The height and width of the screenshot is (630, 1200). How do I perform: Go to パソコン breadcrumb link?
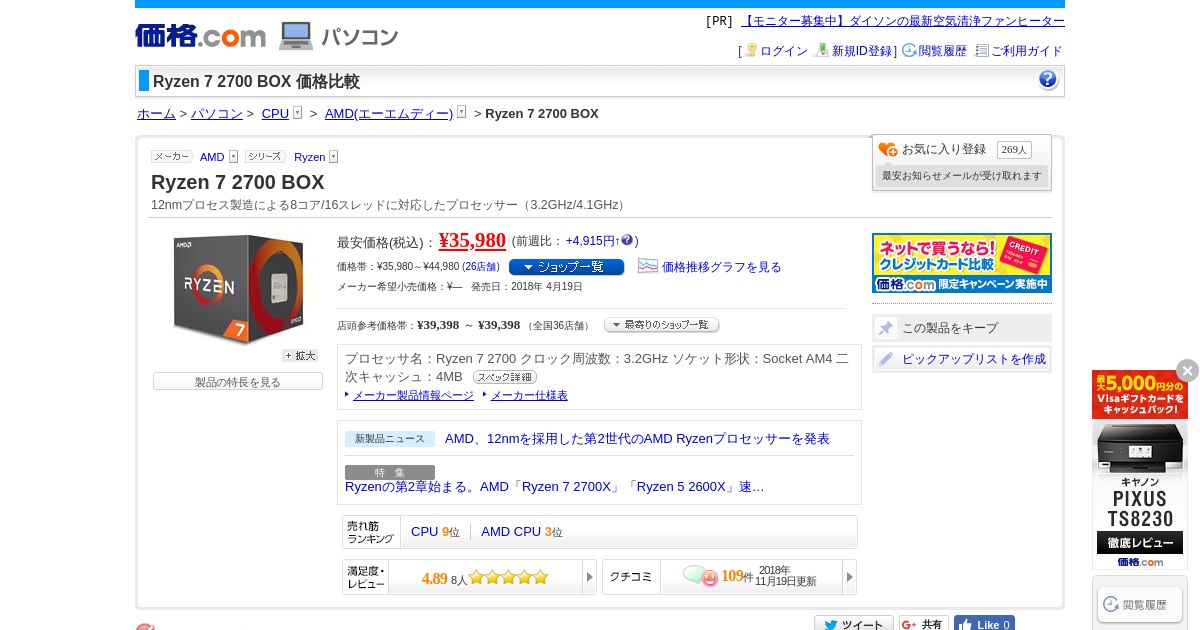(217, 114)
